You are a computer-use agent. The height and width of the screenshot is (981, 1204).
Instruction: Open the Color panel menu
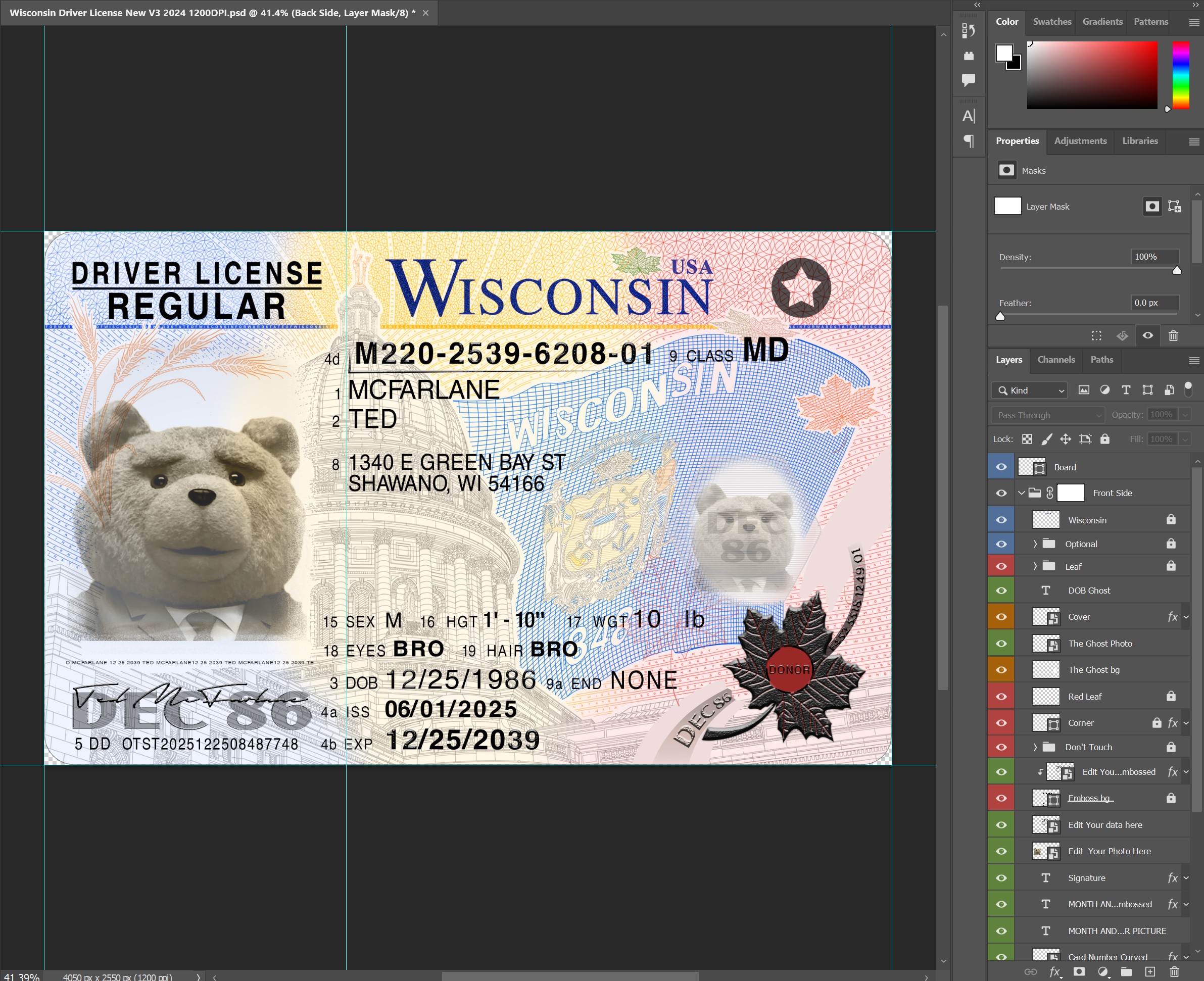(1194, 23)
